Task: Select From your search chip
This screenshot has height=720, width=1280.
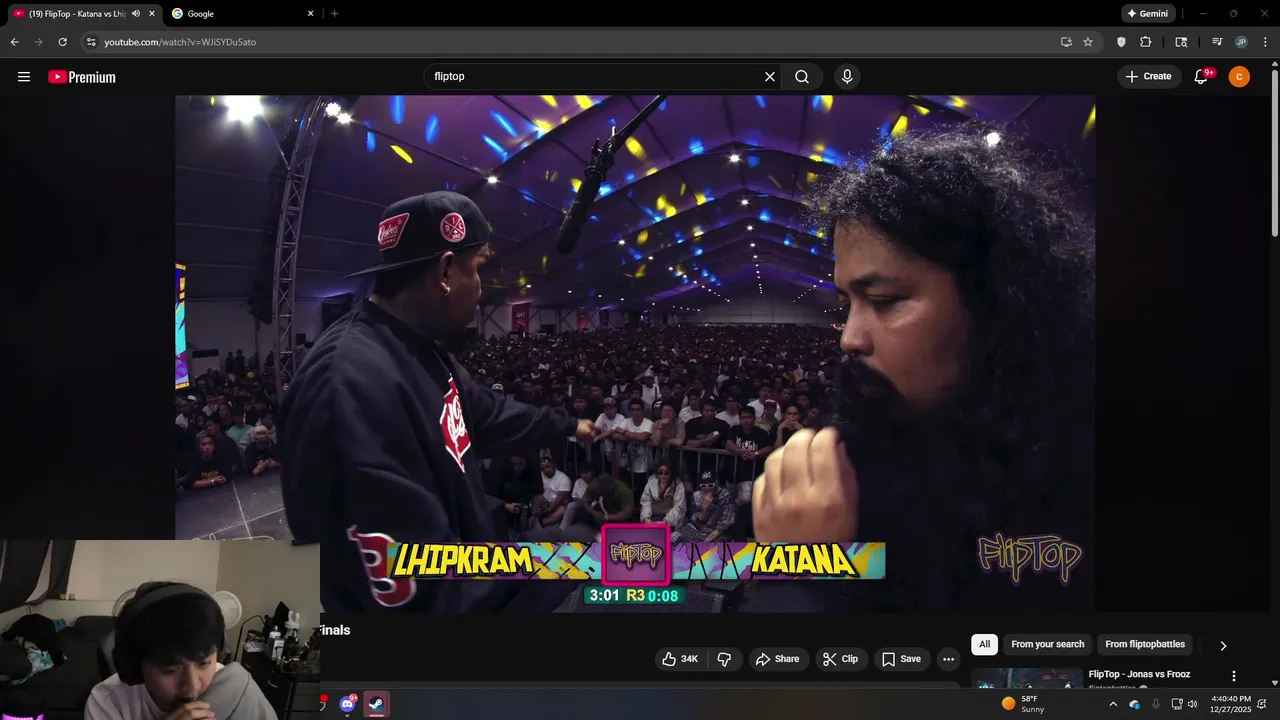Action: [x=1047, y=645]
